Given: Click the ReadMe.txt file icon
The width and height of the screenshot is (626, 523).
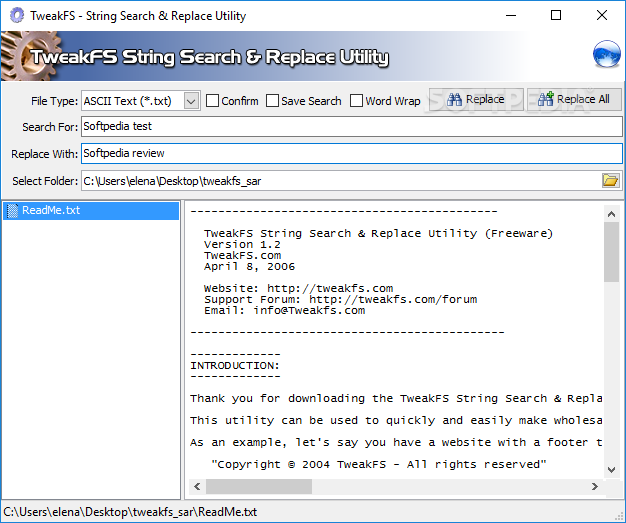Looking at the screenshot, I should (12, 210).
